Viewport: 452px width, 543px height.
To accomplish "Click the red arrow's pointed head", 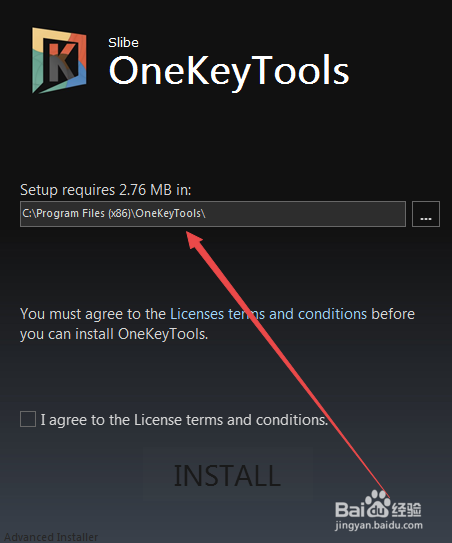I will click(x=195, y=240).
